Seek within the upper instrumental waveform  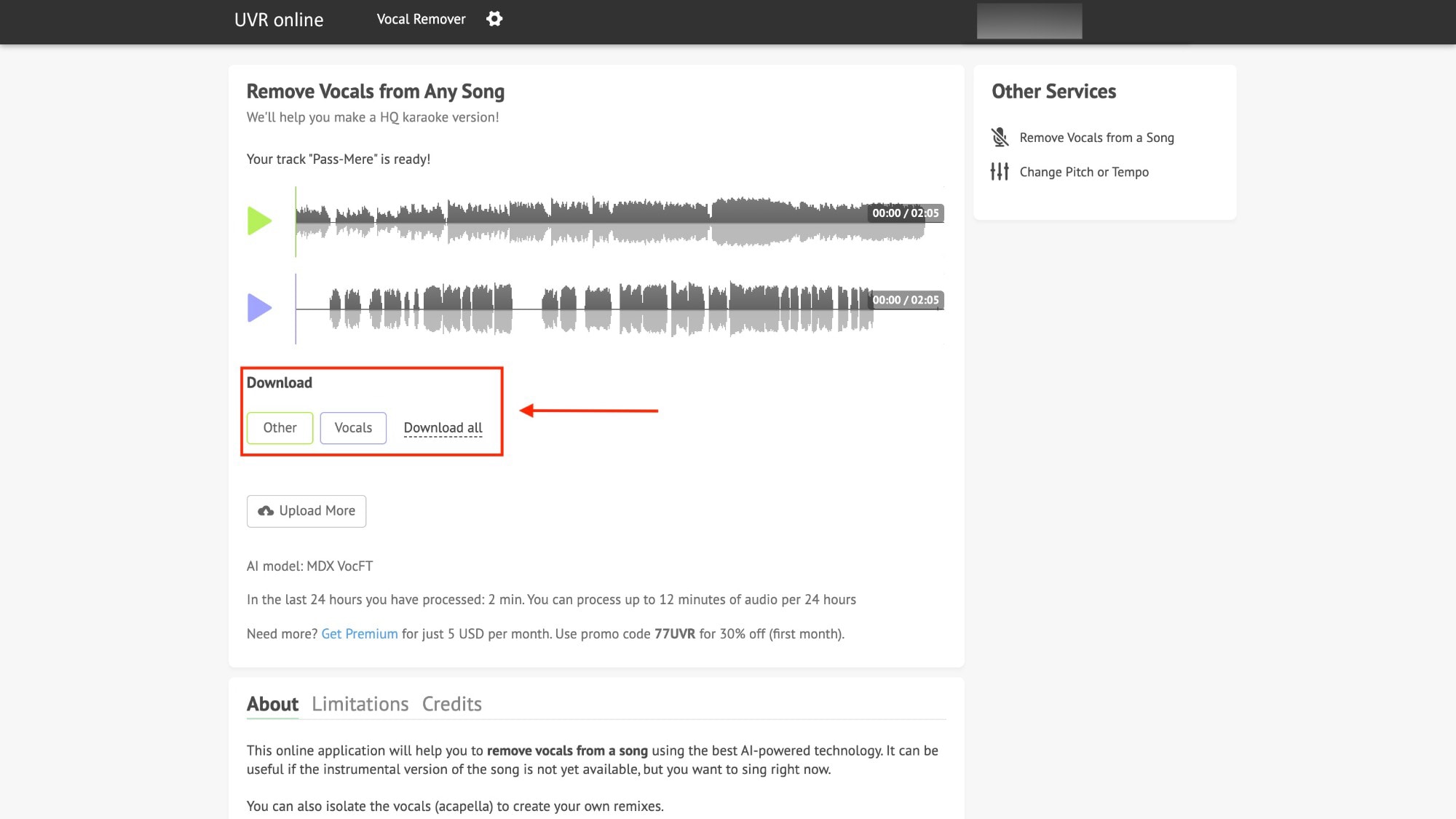click(x=620, y=221)
